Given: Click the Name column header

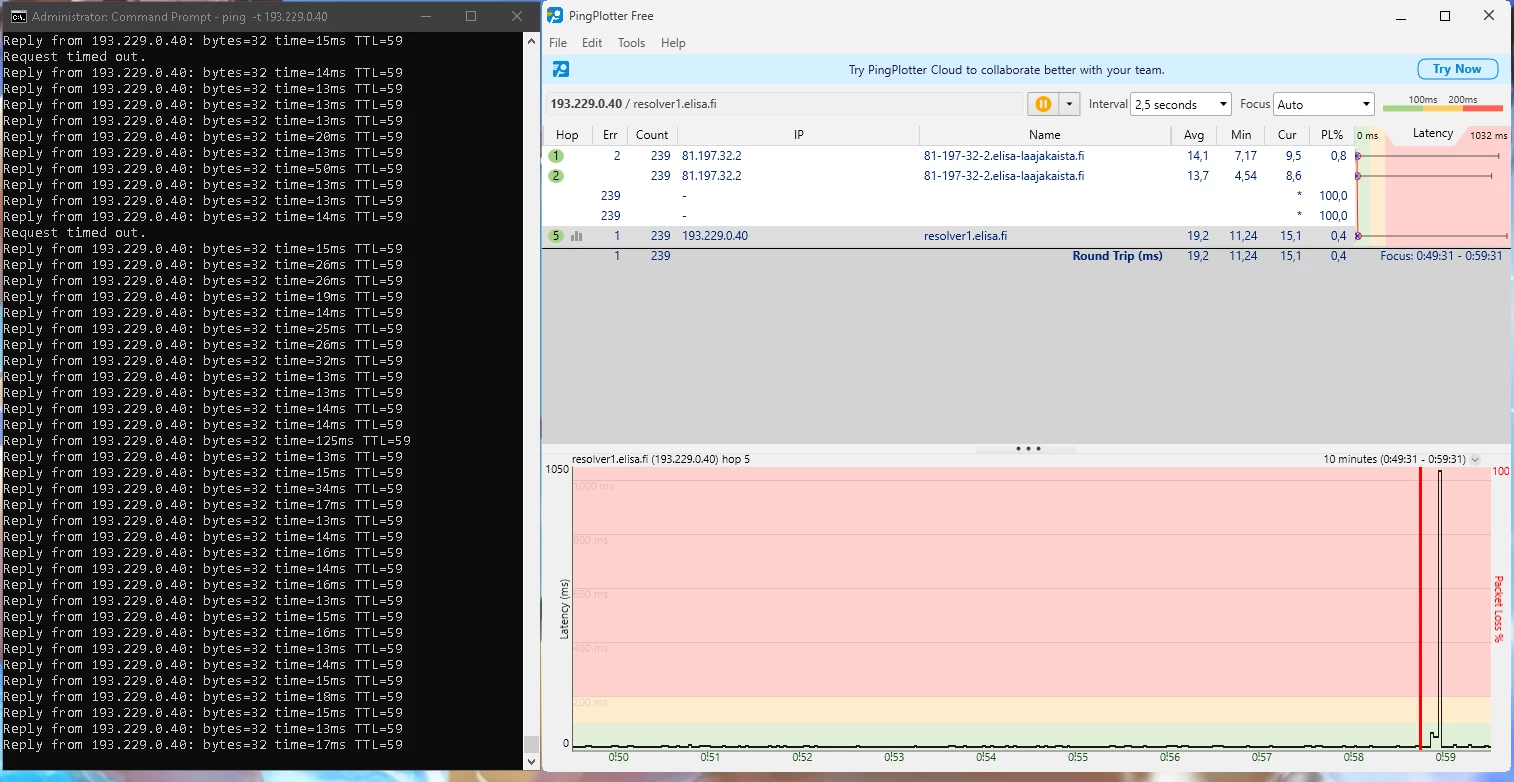Looking at the screenshot, I should [1045, 135].
